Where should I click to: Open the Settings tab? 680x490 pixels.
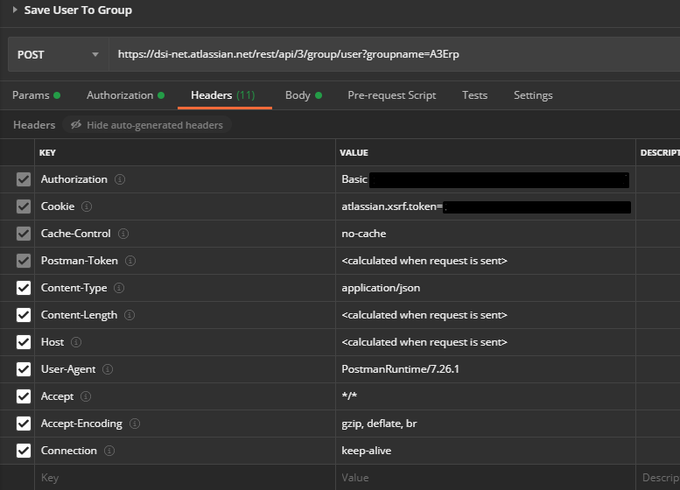click(533, 95)
